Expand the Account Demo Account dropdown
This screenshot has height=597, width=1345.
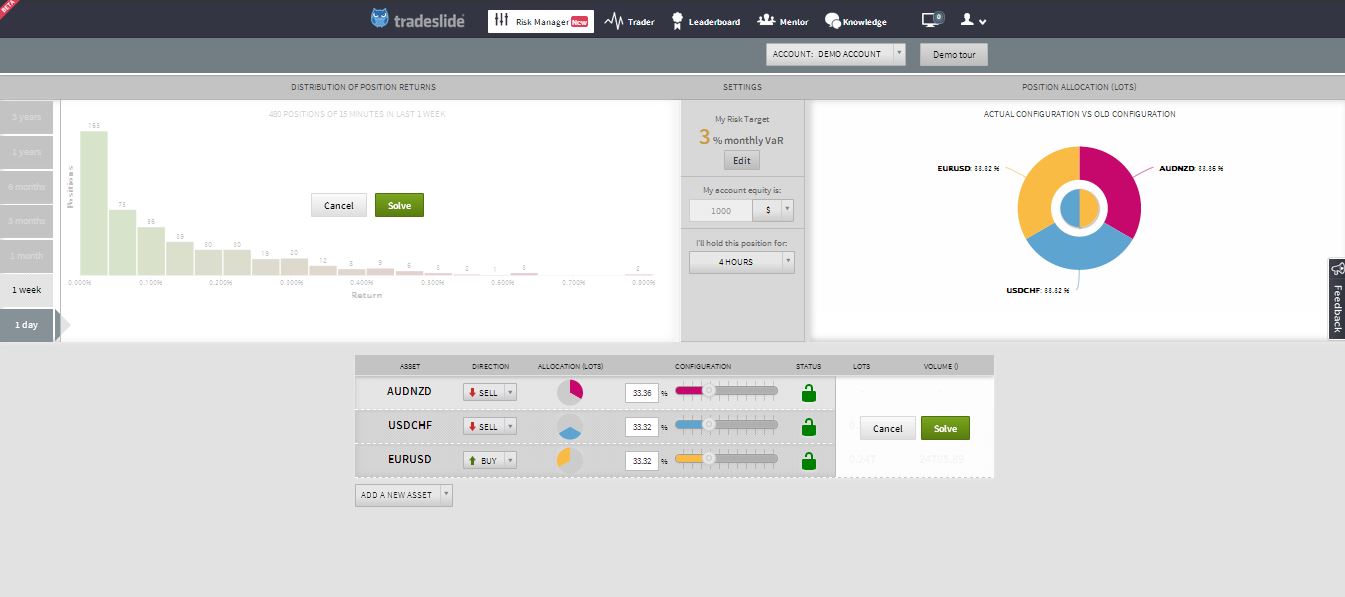836,54
